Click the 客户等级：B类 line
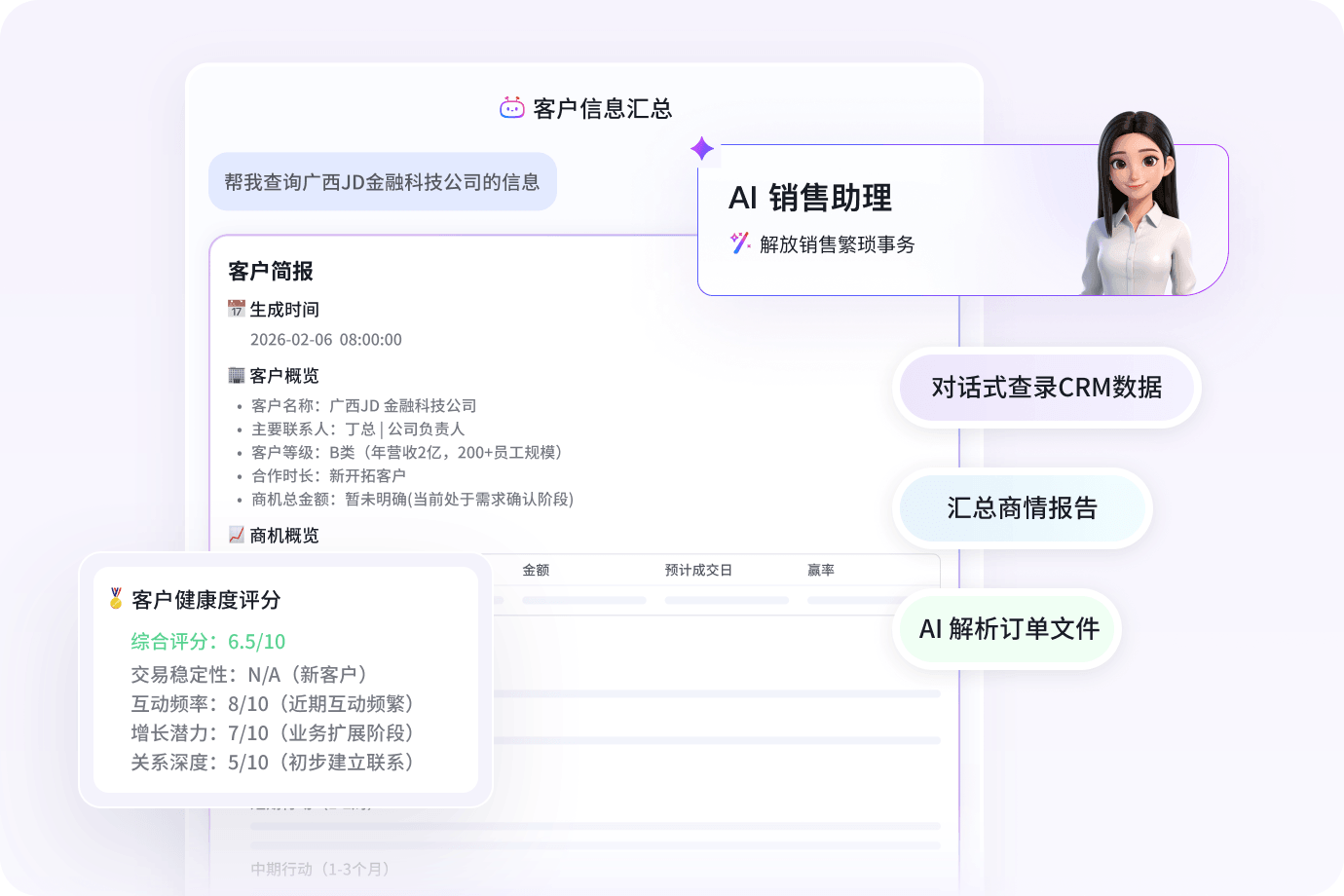 406,453
